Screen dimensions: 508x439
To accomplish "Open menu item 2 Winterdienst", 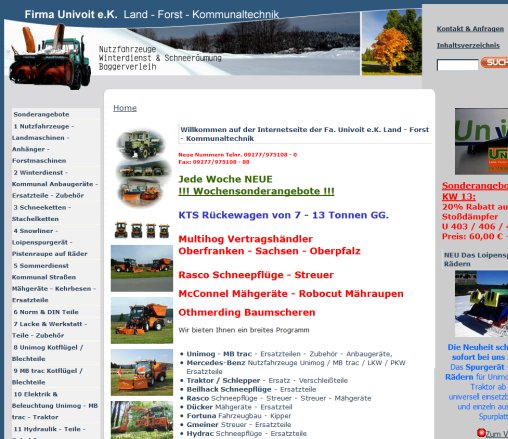I will pos(55,184).
